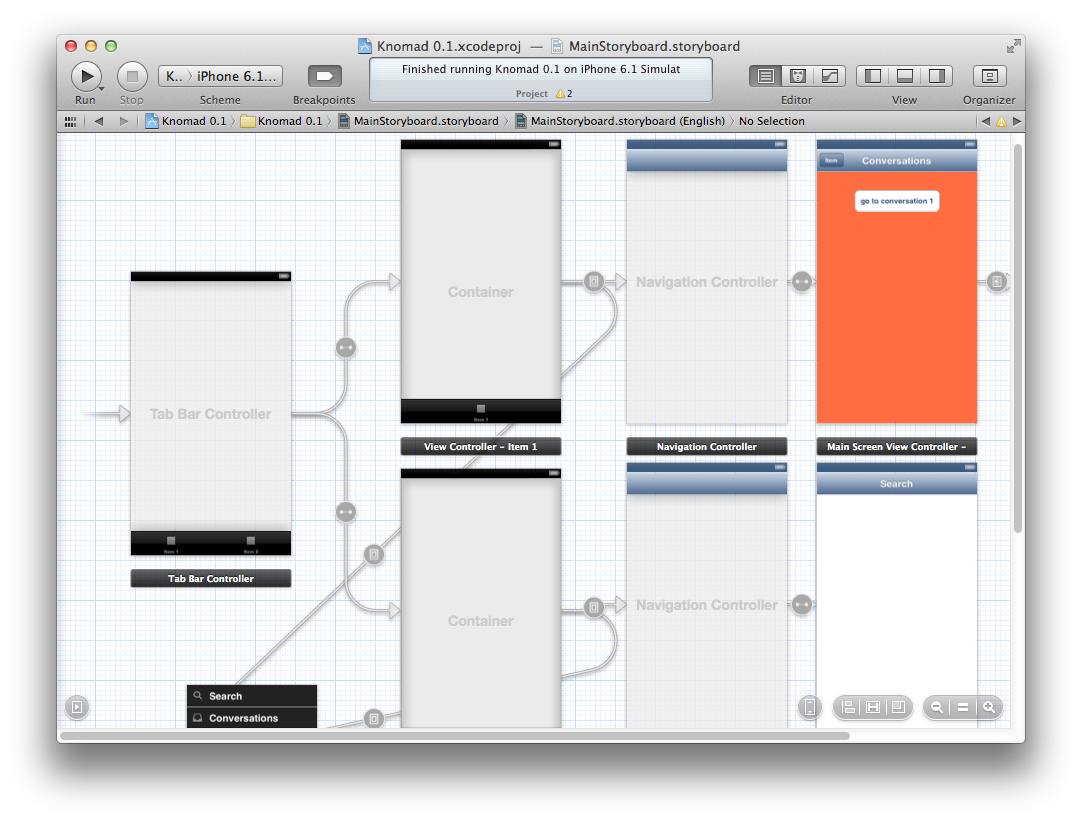Toggle the Breakpoints button
Viewport: 1082px width, 822px height.
324,76
